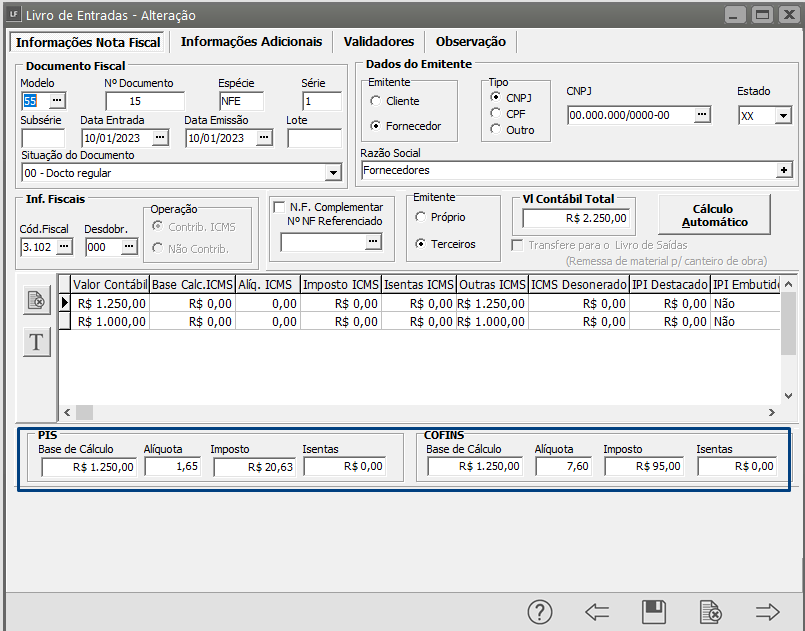Enable the N.F. Complementar checkbox

(x=279, y=207)
